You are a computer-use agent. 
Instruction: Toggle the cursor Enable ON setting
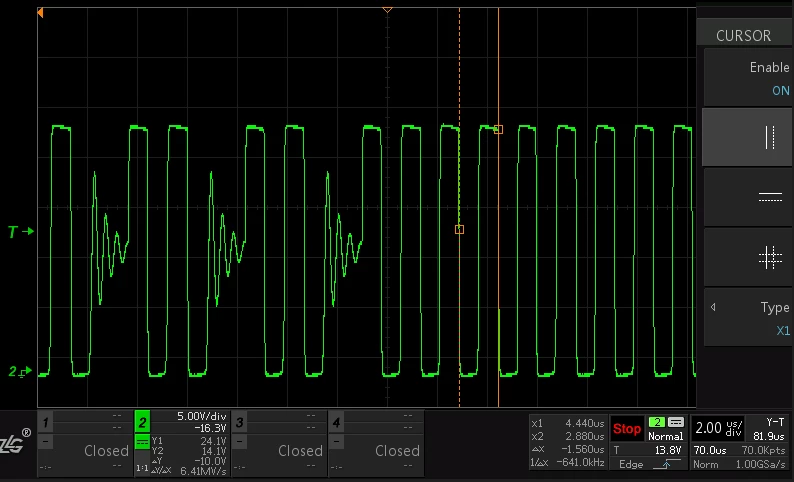point(747,78)
